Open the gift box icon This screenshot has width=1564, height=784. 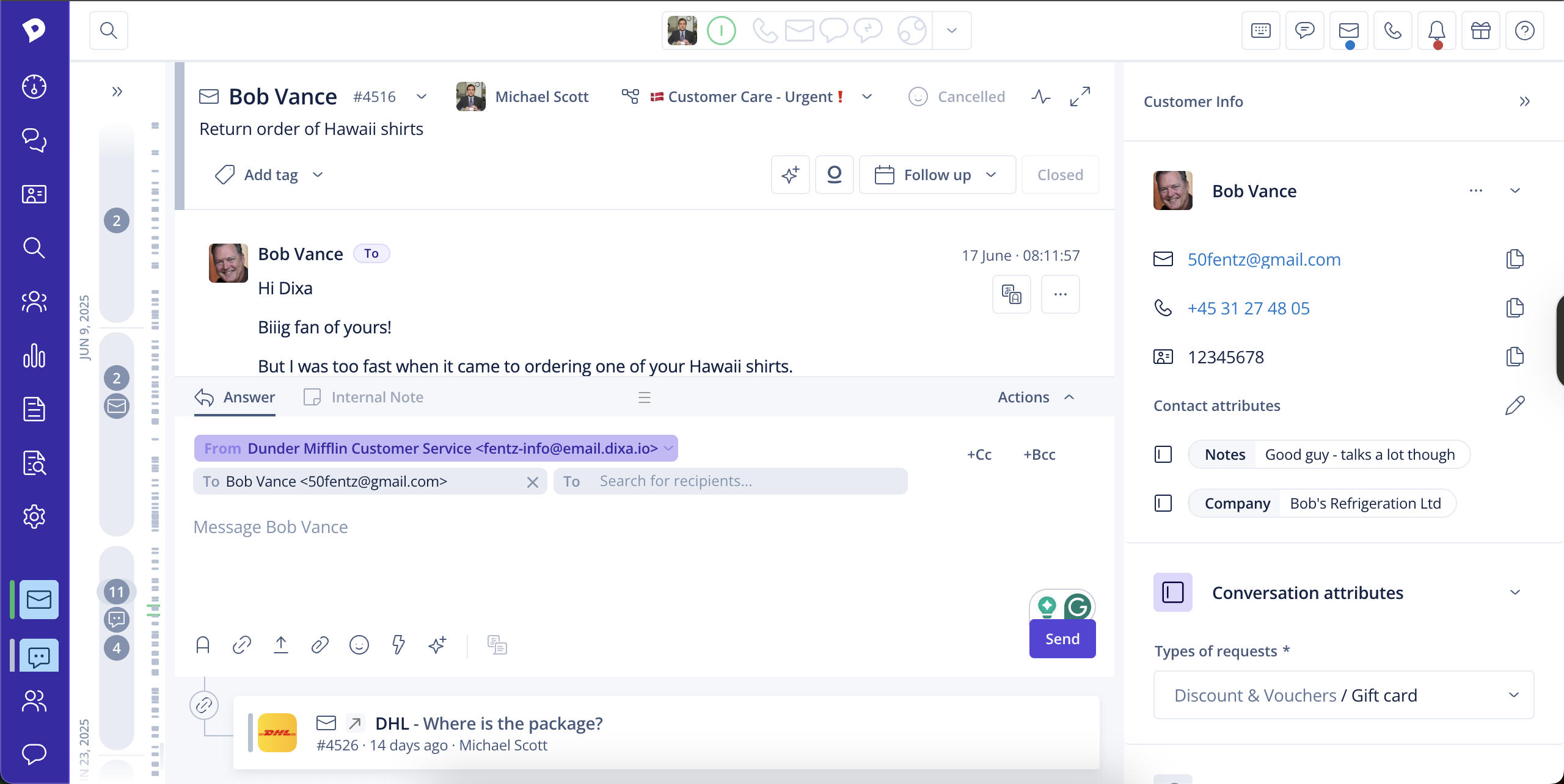pos(1480,31)
